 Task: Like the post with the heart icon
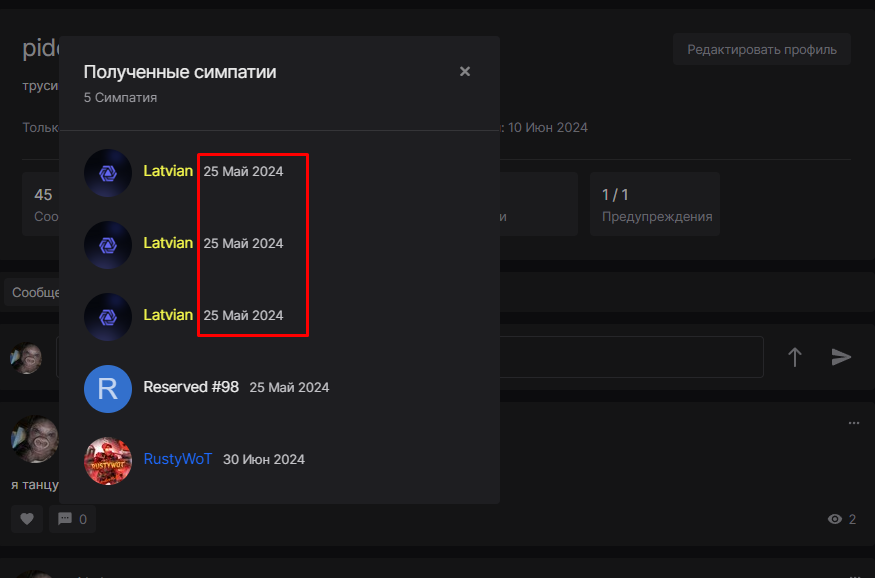click(27, 519)
